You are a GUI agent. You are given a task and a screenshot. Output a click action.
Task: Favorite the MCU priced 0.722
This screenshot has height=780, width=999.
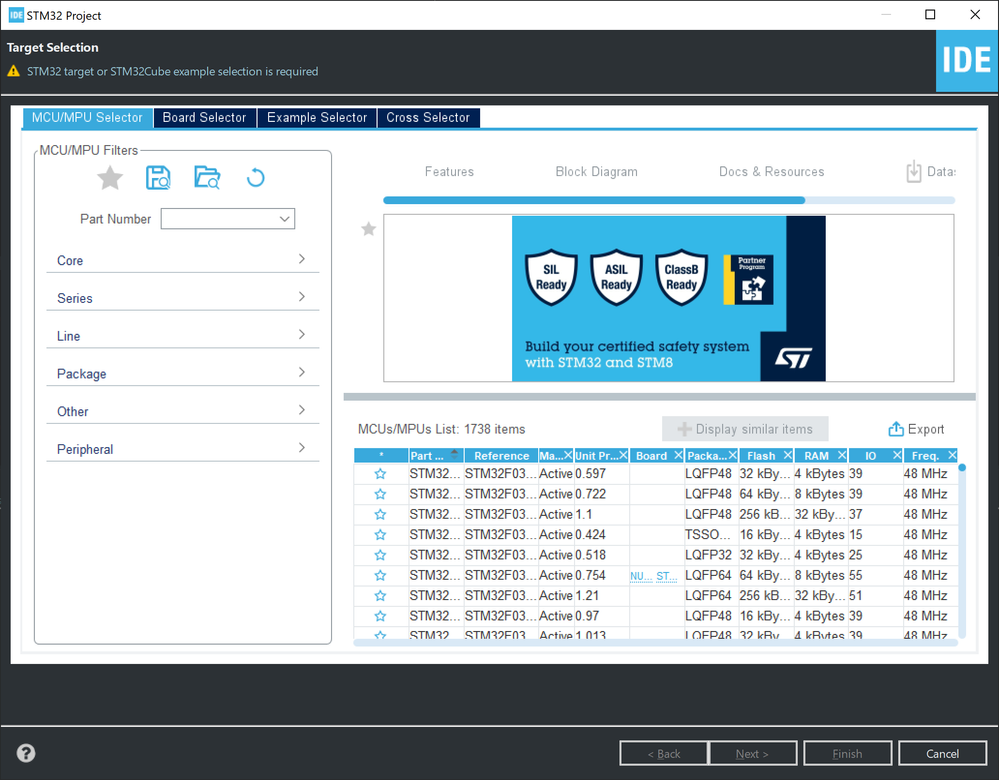(380, 494)
